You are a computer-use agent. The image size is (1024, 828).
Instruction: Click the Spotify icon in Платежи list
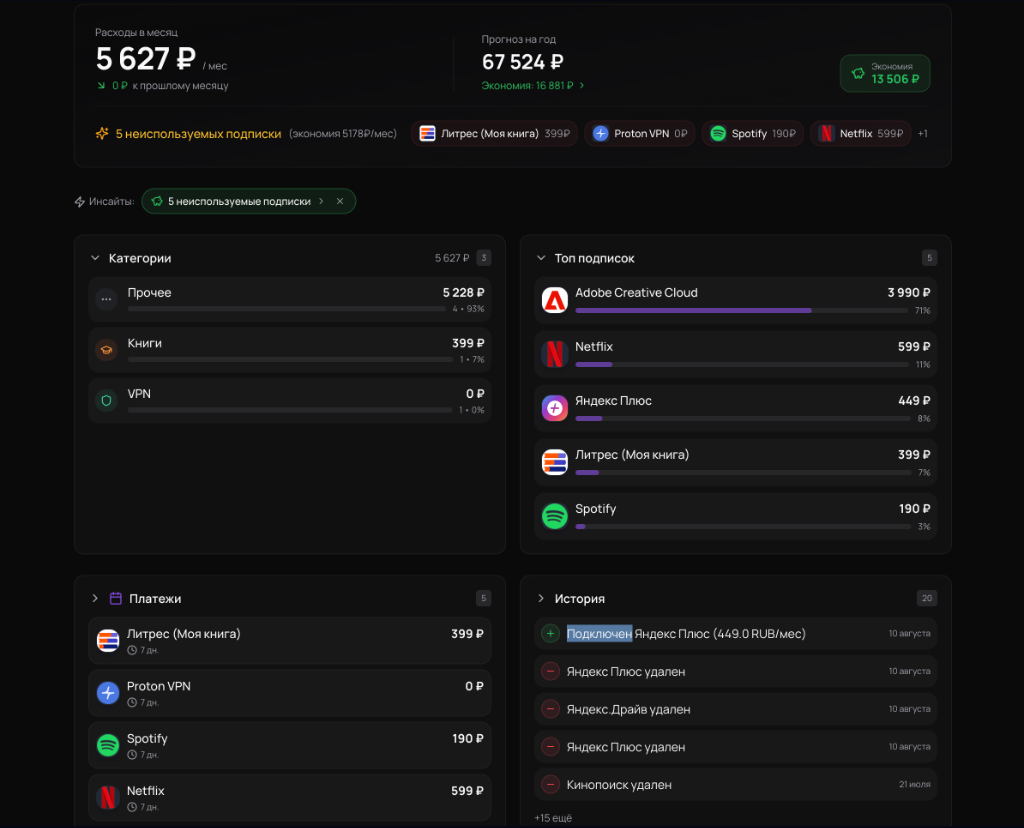point(108,745)
